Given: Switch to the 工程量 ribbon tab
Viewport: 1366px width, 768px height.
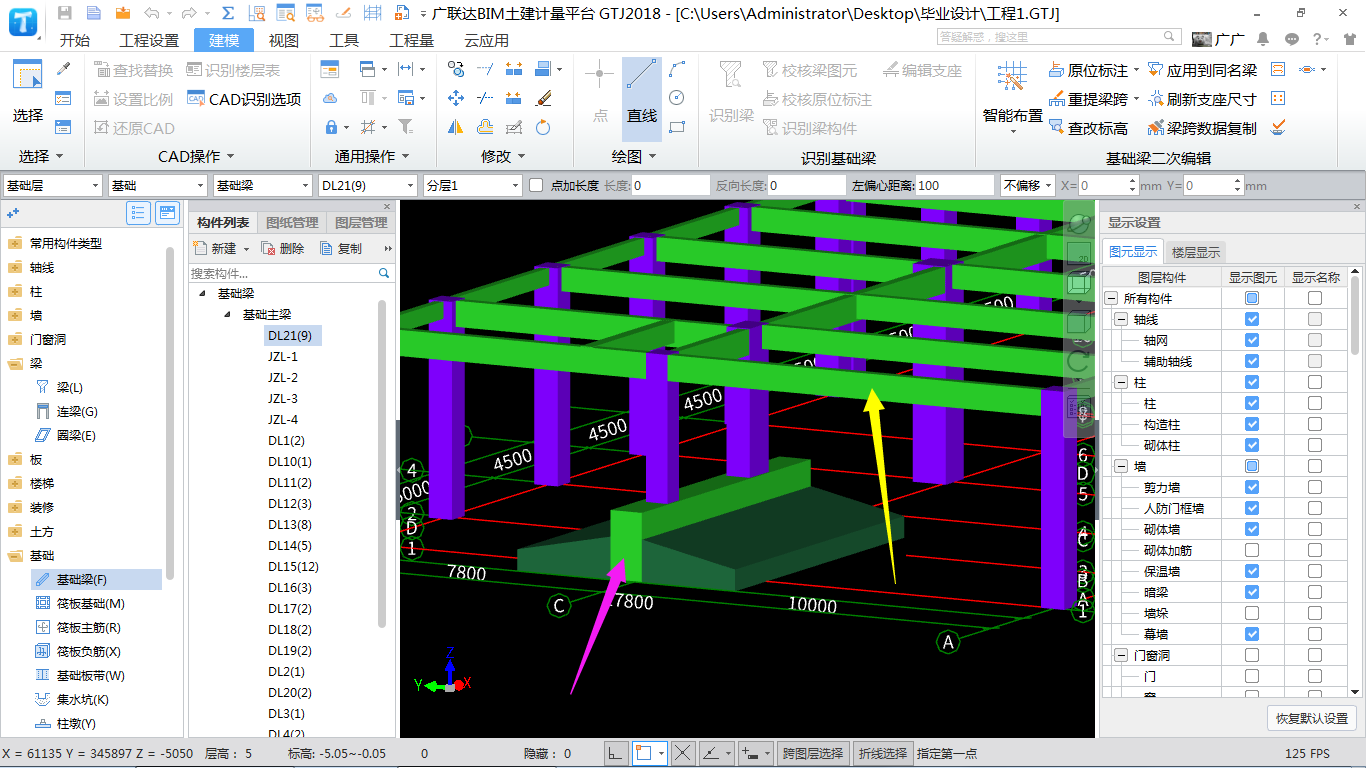Looking at the screenshot, I should click(x=411, y=40).
